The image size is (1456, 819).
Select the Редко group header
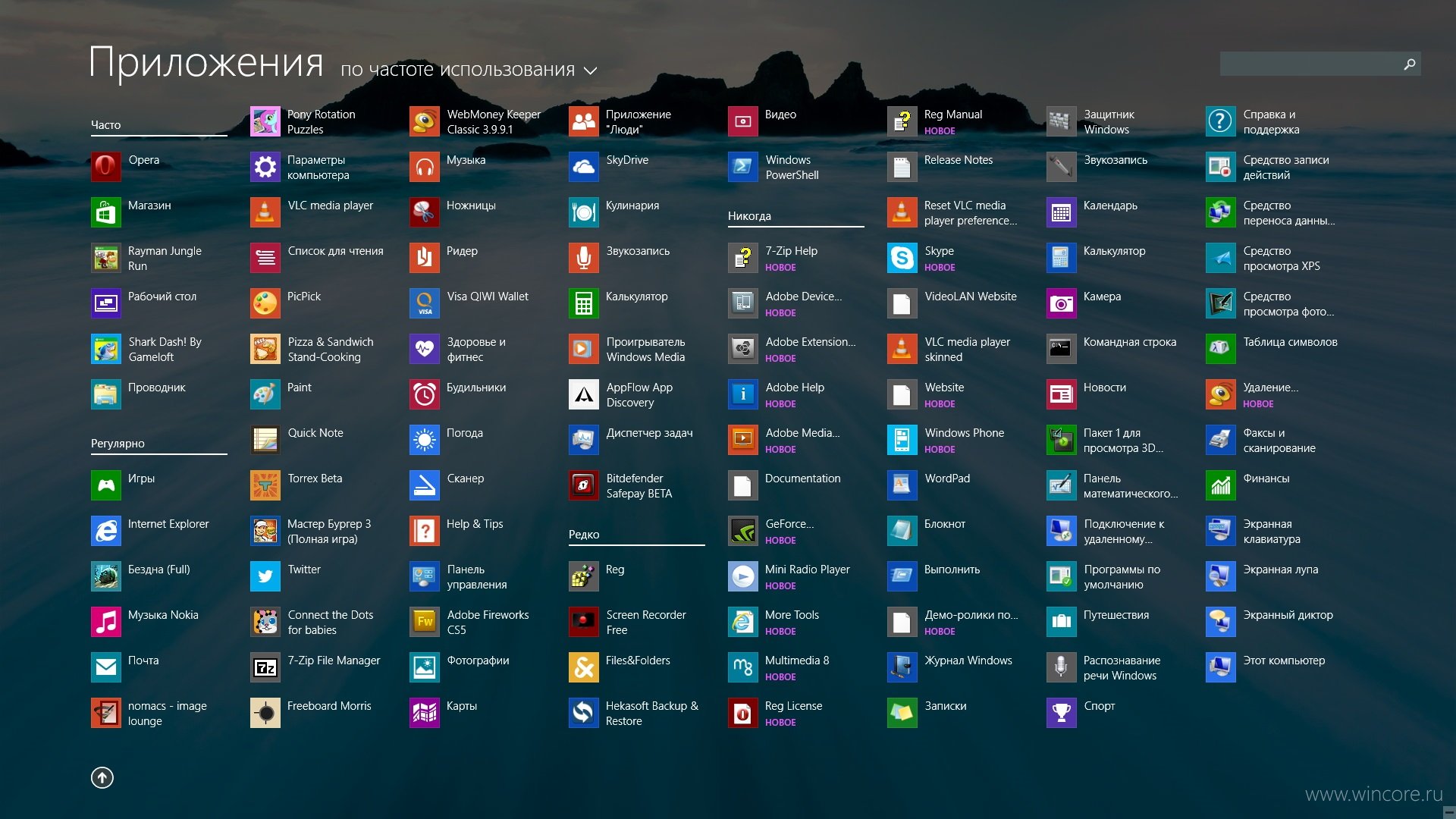click(x=584, y=535)
